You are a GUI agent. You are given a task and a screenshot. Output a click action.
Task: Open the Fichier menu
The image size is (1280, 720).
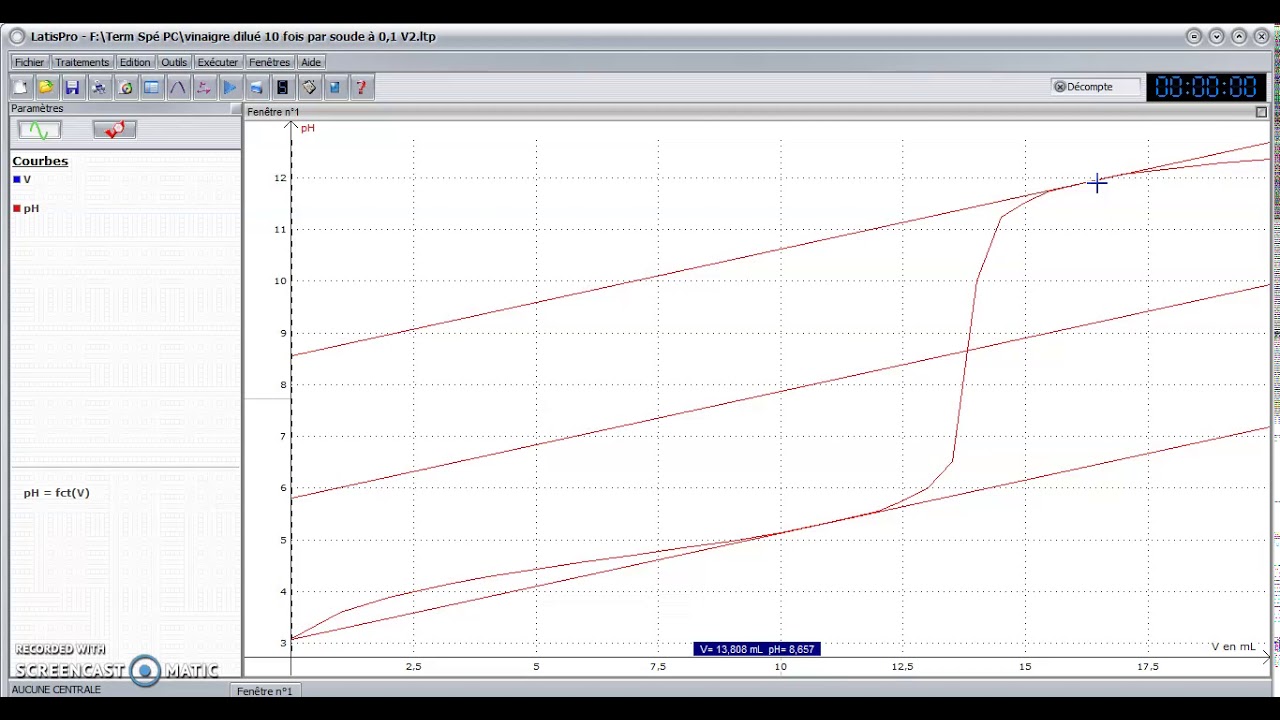(x=29, y=62)
